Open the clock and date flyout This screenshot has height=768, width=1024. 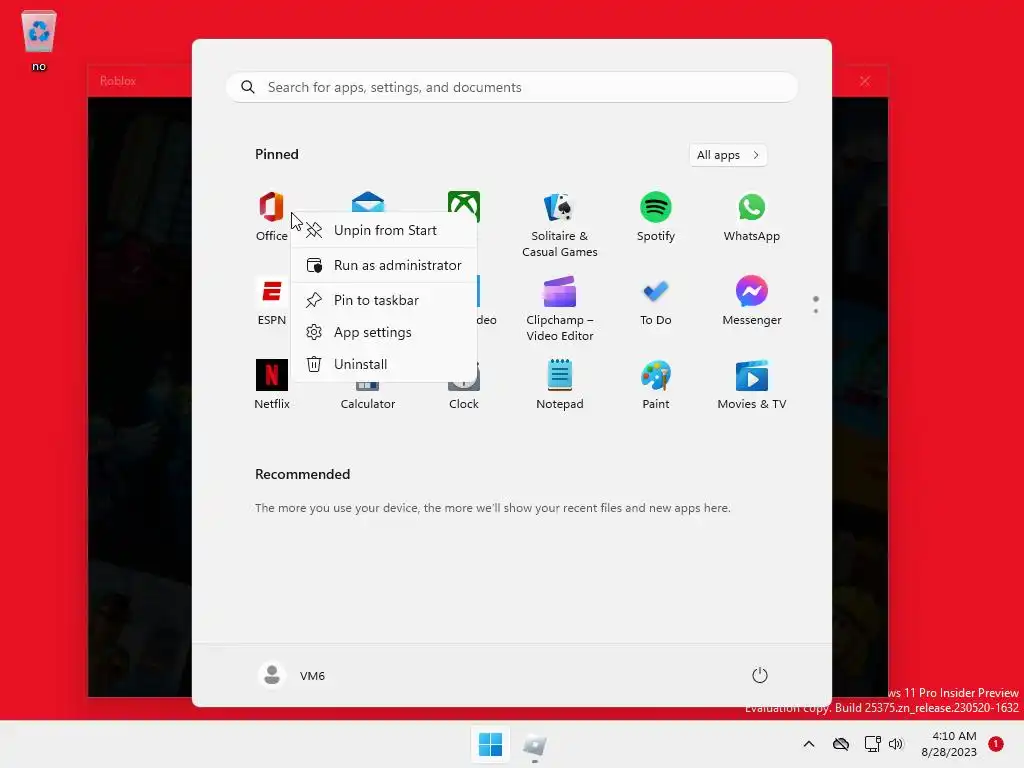click(949, 744)
